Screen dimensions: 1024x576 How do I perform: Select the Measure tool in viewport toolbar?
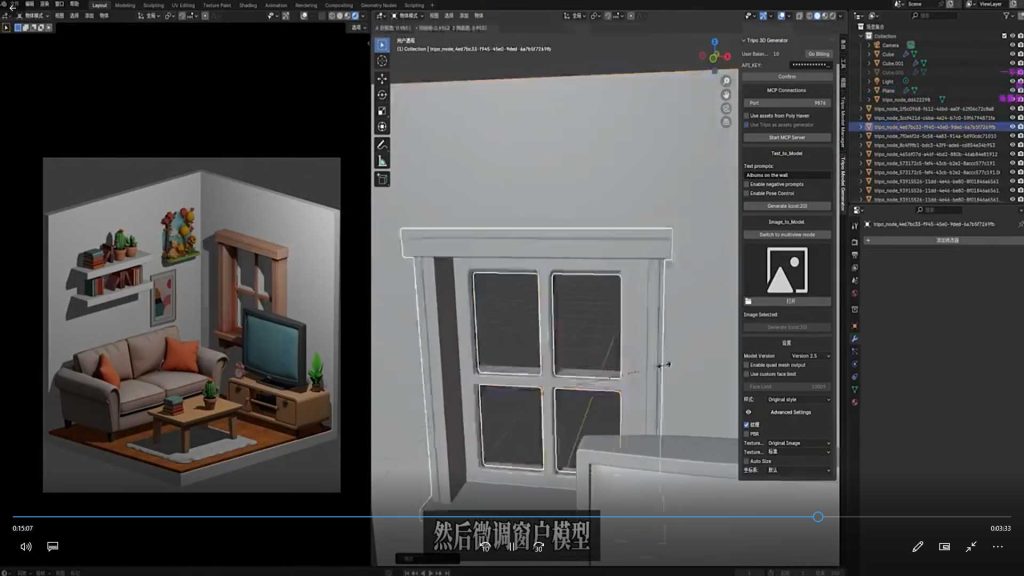pos(382,161)
